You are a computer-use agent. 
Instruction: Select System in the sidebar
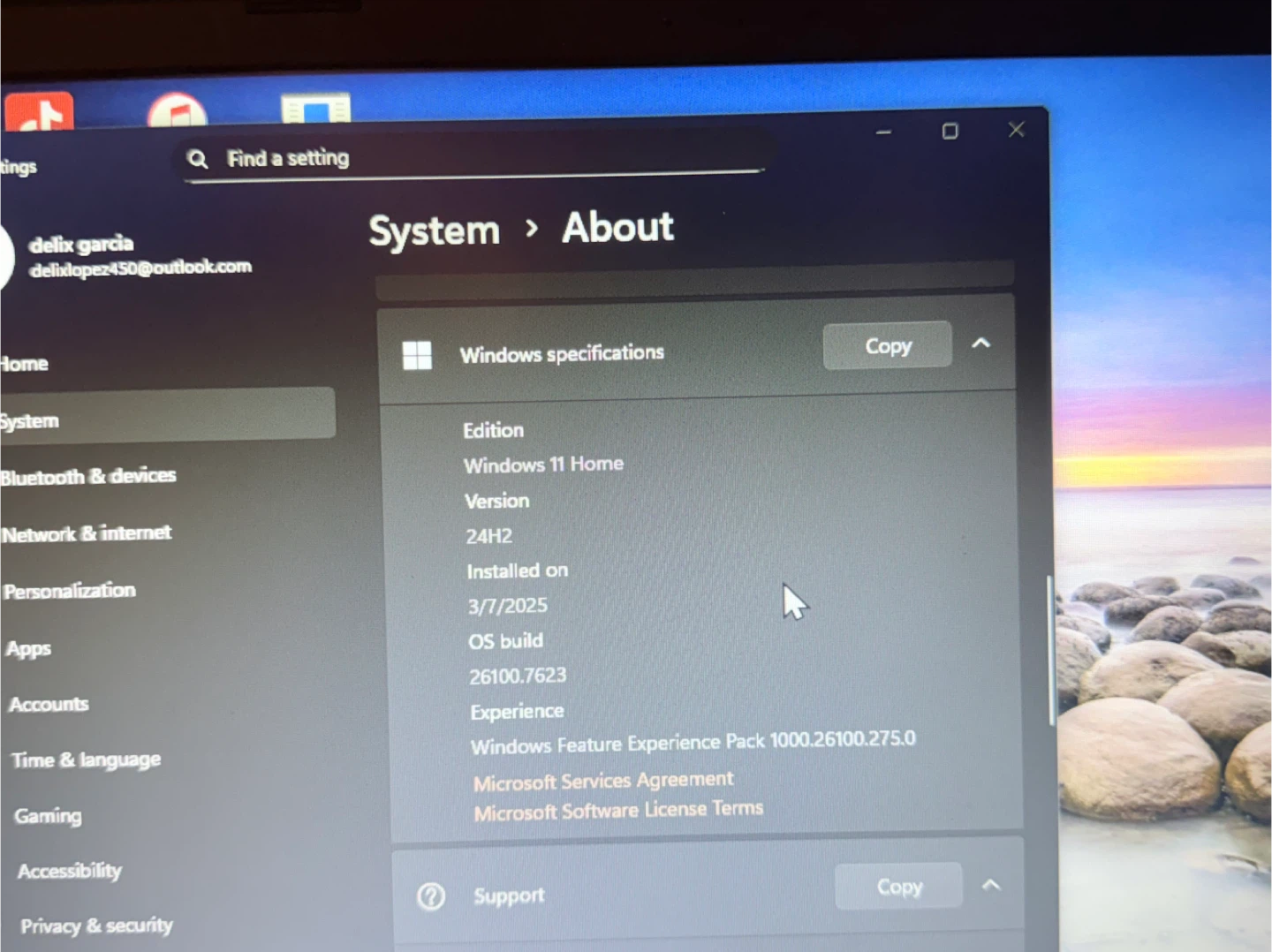coord(166,417)
